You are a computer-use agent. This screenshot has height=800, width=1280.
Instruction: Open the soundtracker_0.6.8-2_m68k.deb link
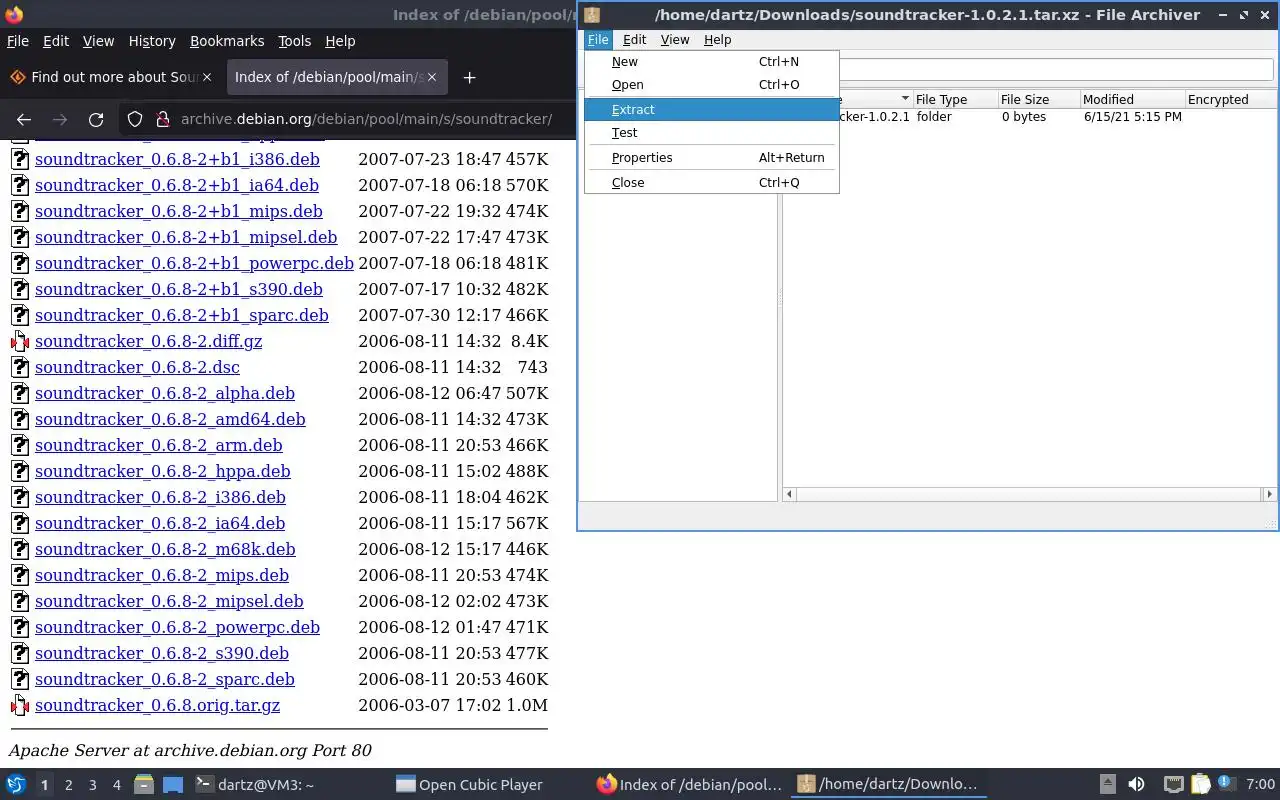[165, 549]
